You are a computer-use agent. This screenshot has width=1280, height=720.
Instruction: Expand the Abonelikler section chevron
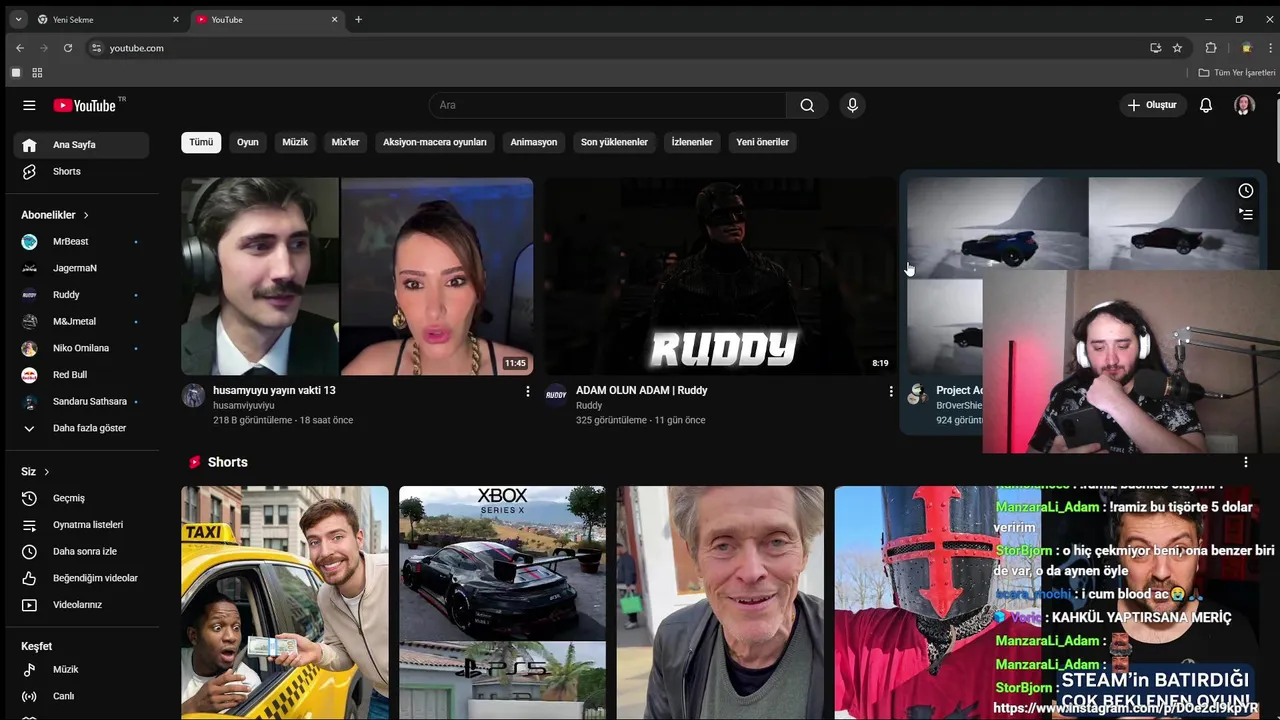(x=86, y=215)
